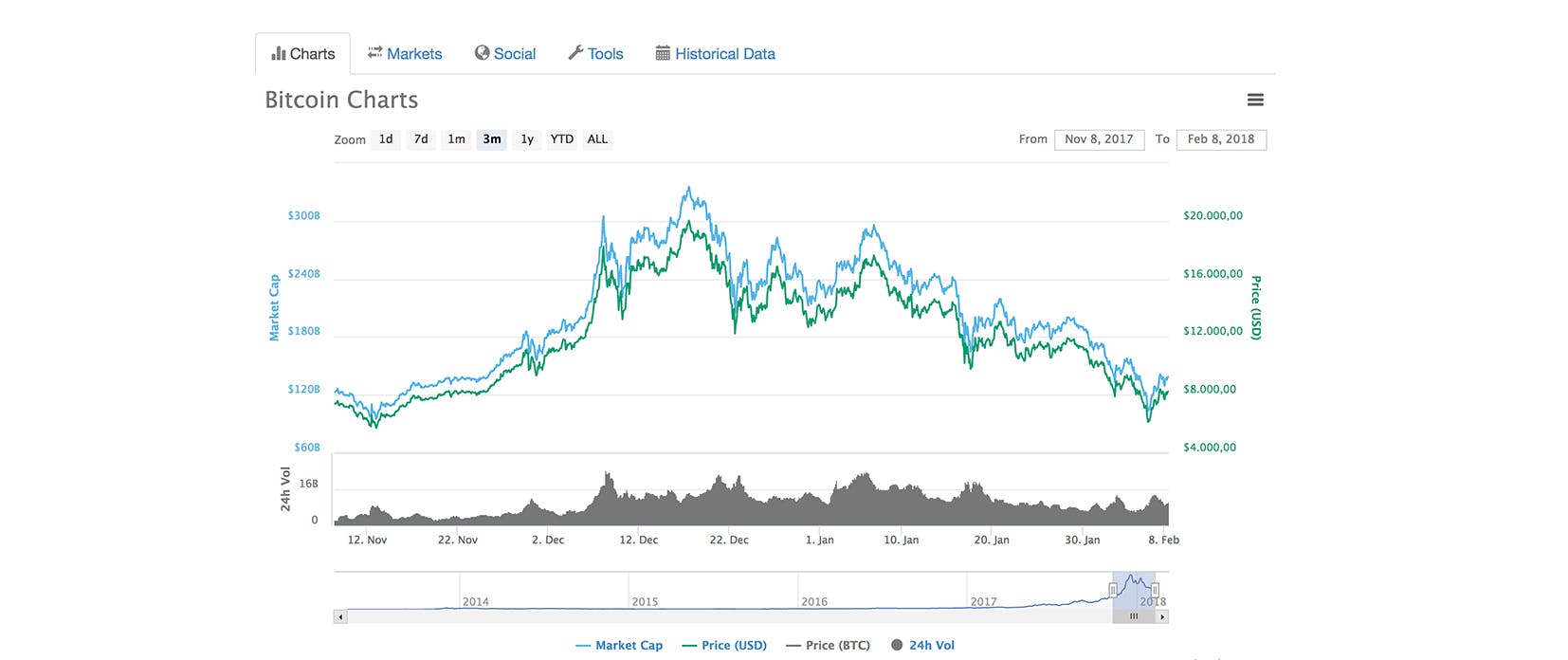Viewport: 1568px width, 660px height.
Task: Click the left arrow of the bottom navigator
Action: 338,616
